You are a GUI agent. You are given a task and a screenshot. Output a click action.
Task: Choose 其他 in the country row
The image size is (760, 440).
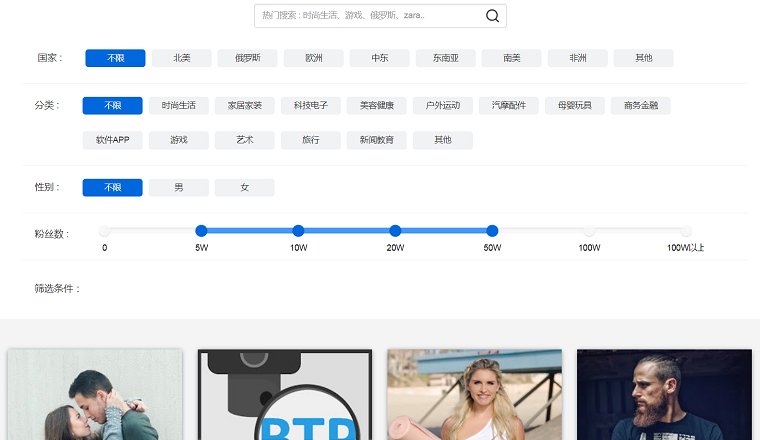tap(644, 58)
